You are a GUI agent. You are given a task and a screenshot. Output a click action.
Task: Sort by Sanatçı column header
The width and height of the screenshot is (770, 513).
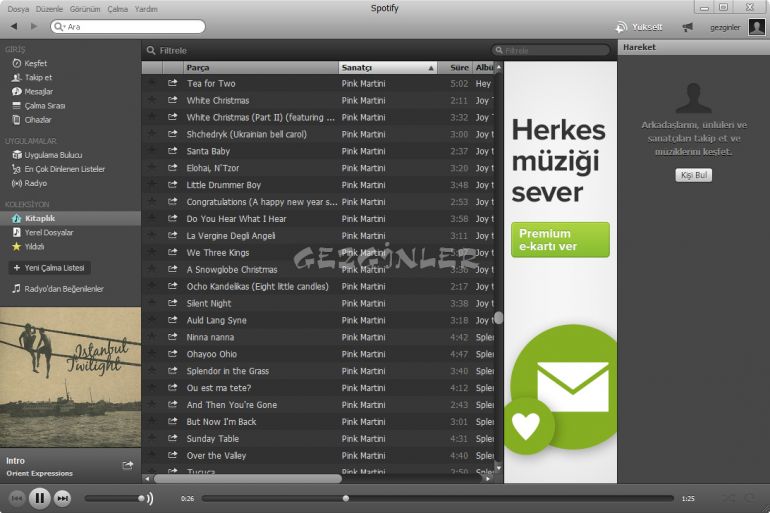click(x=388, y=68)
